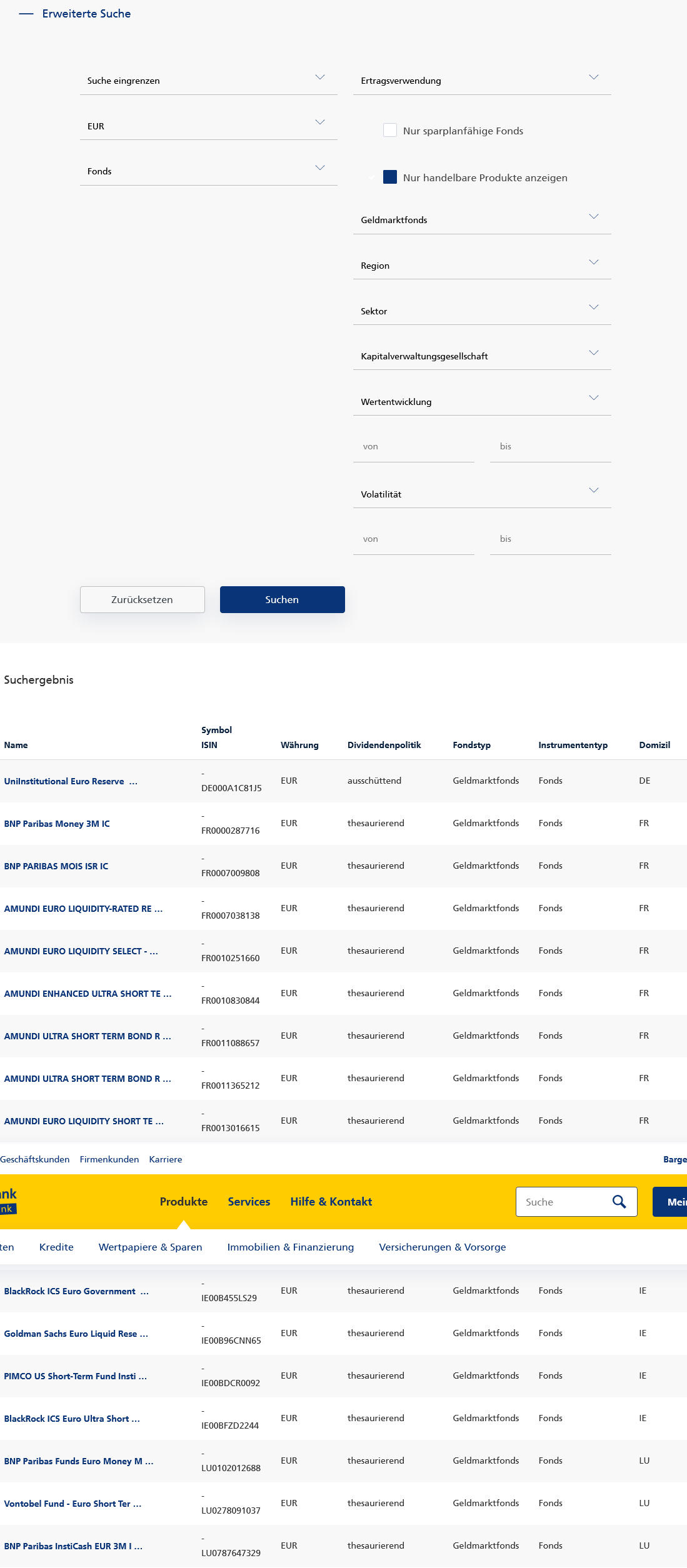Open Suche eingrenzen dropdown
Image resolution: width=687 pixels, height=1568 pixels.
coord(209,81)
